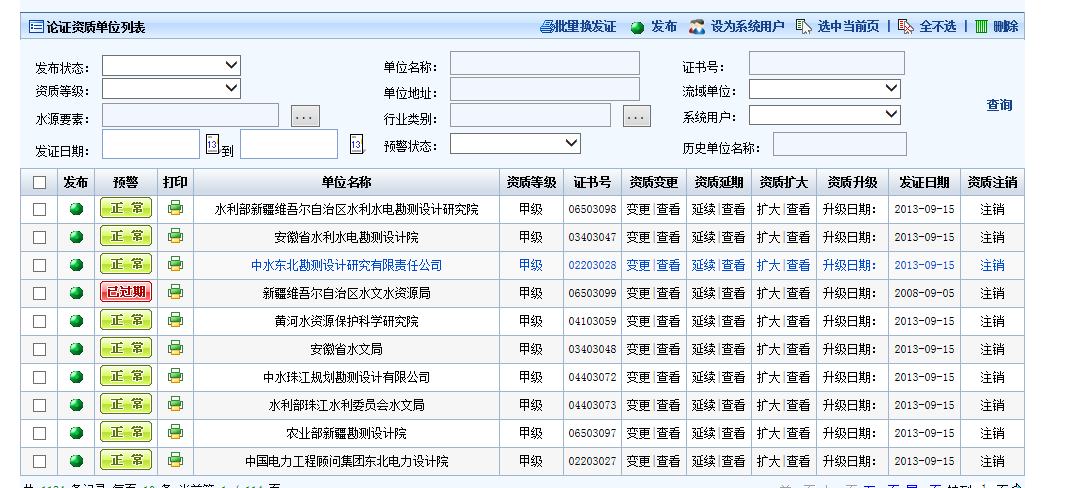This screenshot has height=488, width=1082.
Task: Click 正常 status badge for 安徽省水文局
Action: click(x=126, y=348)
